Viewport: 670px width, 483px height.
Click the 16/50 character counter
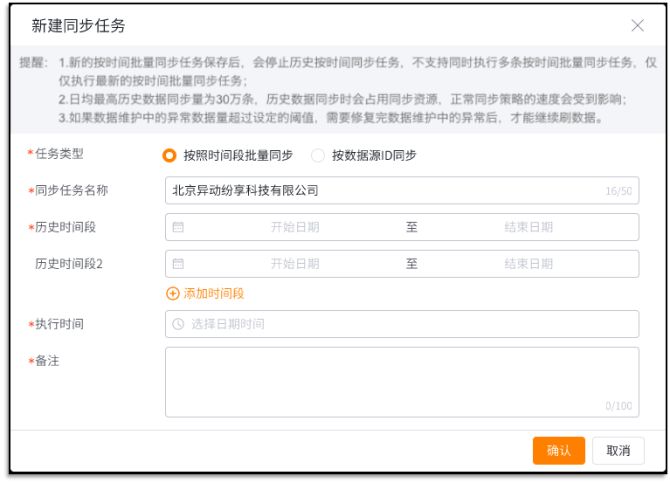coord(618,191)
